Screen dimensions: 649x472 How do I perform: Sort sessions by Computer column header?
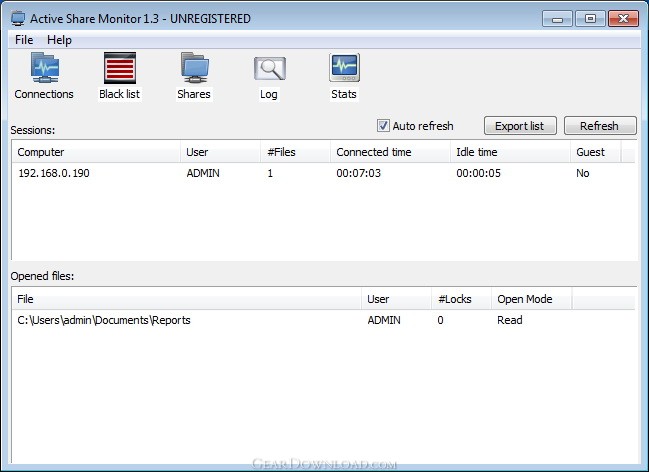(96, 152)
